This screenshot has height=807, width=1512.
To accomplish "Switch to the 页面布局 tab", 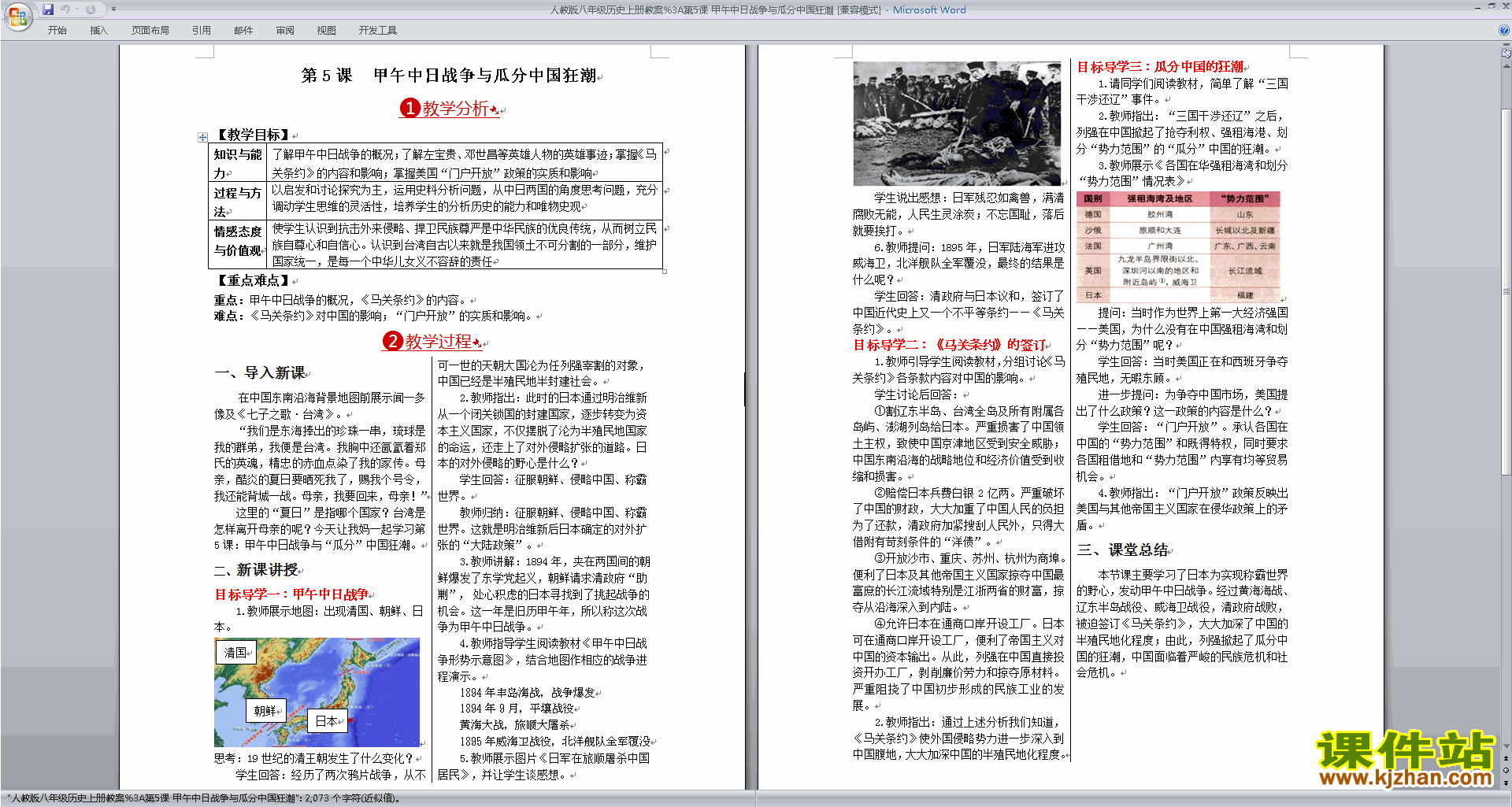I will [150, 31].
